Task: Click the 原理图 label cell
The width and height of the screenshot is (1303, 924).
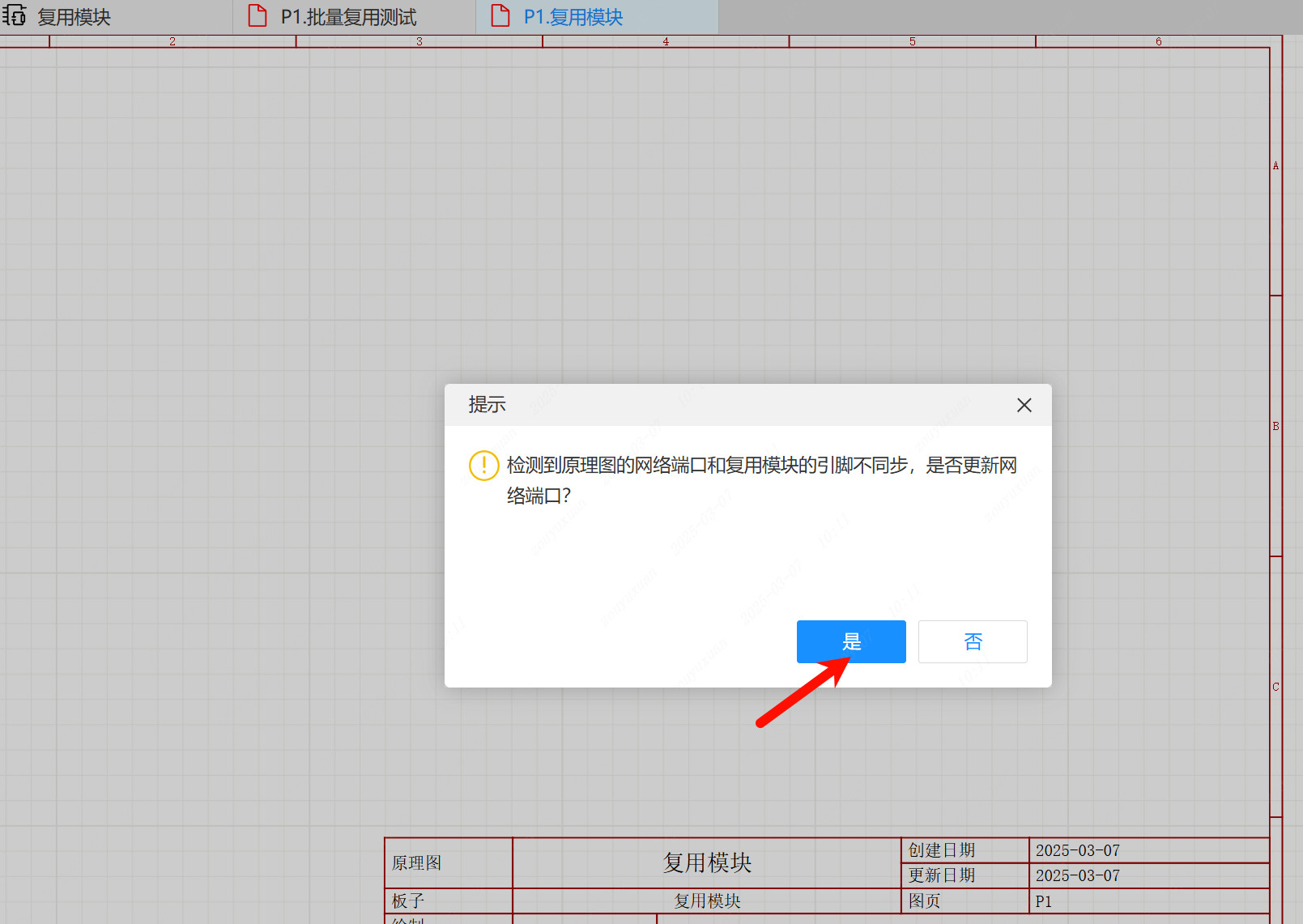Action: point(417,862)
